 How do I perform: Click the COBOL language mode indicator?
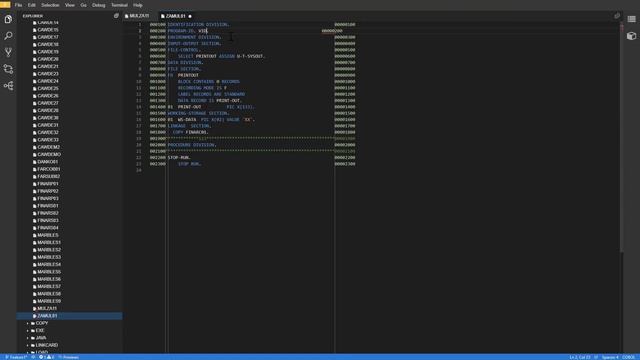628,357
